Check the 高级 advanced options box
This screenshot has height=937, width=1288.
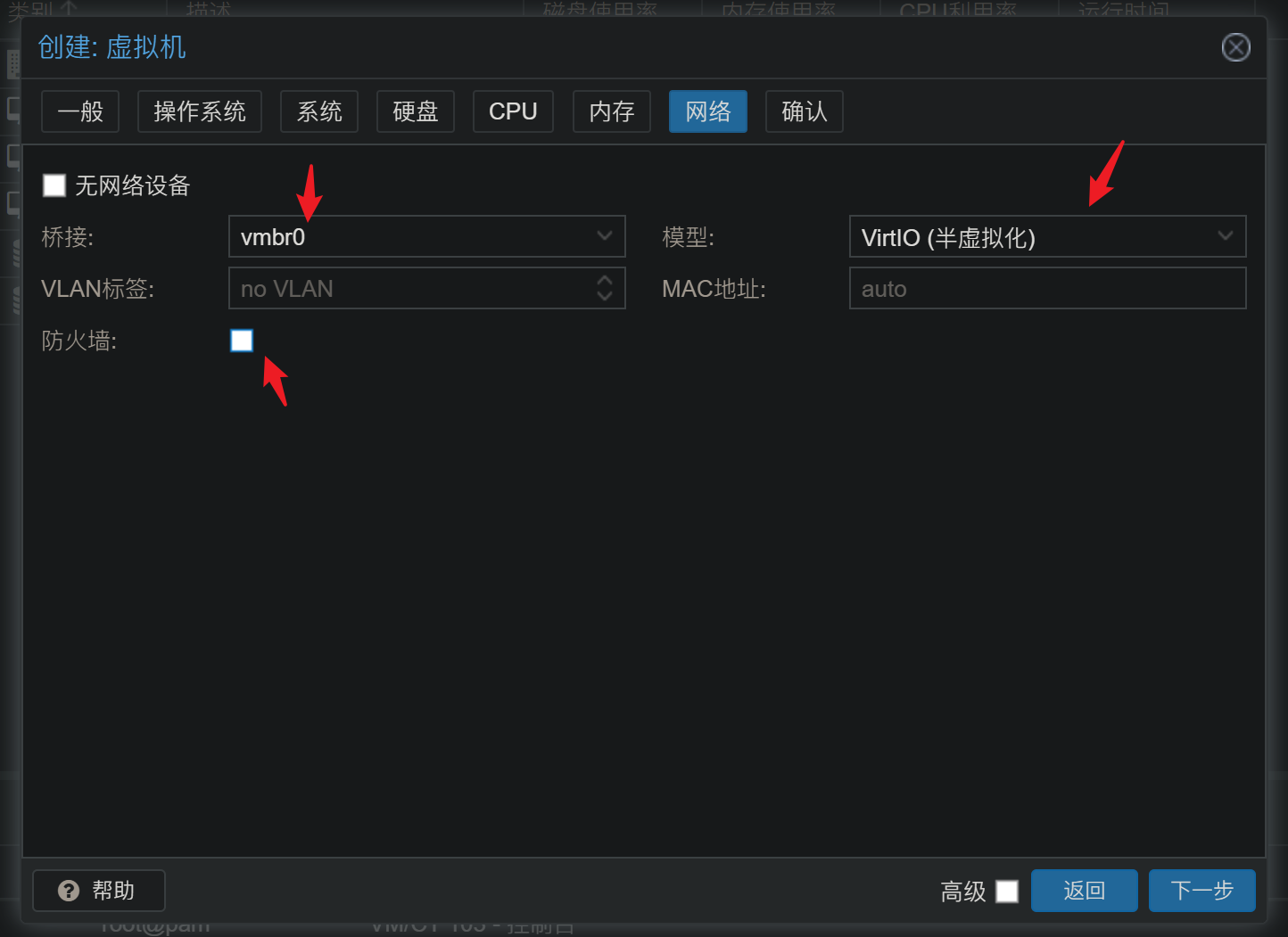tap(1007, 892)
